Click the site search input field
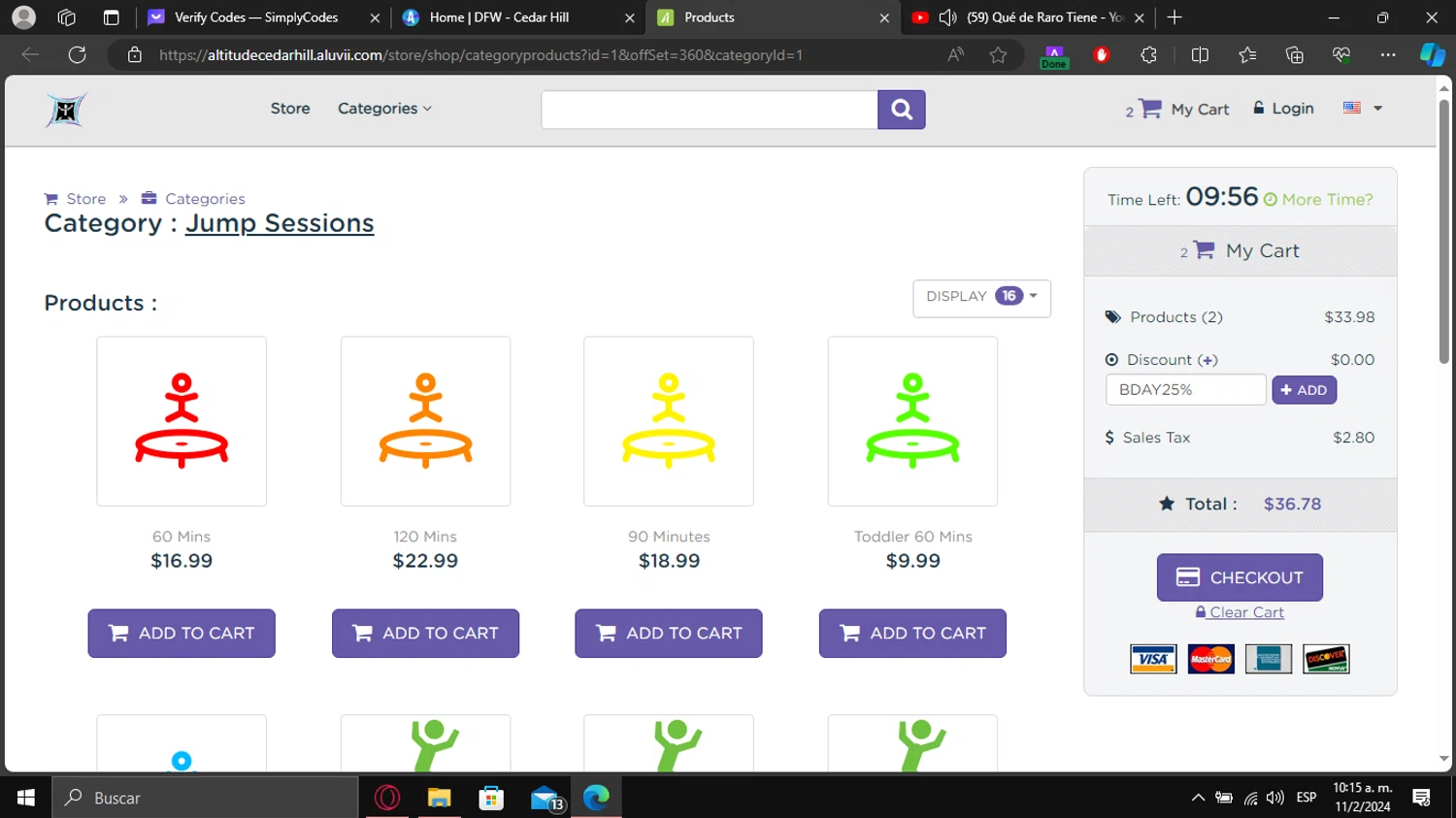 point(710,110)
